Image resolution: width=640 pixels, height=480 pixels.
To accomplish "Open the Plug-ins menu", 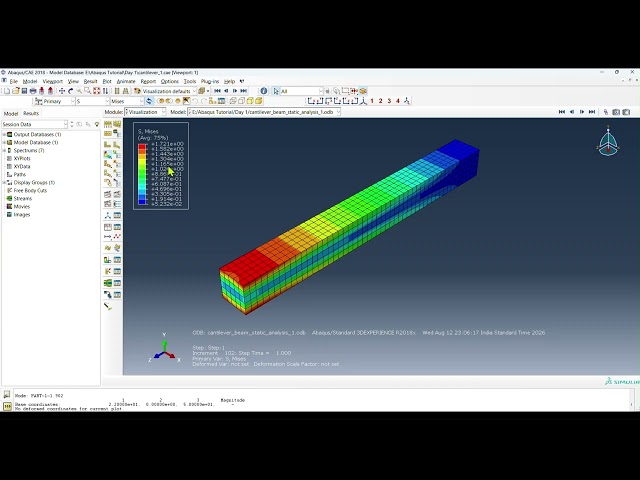I will coord(210,81).
